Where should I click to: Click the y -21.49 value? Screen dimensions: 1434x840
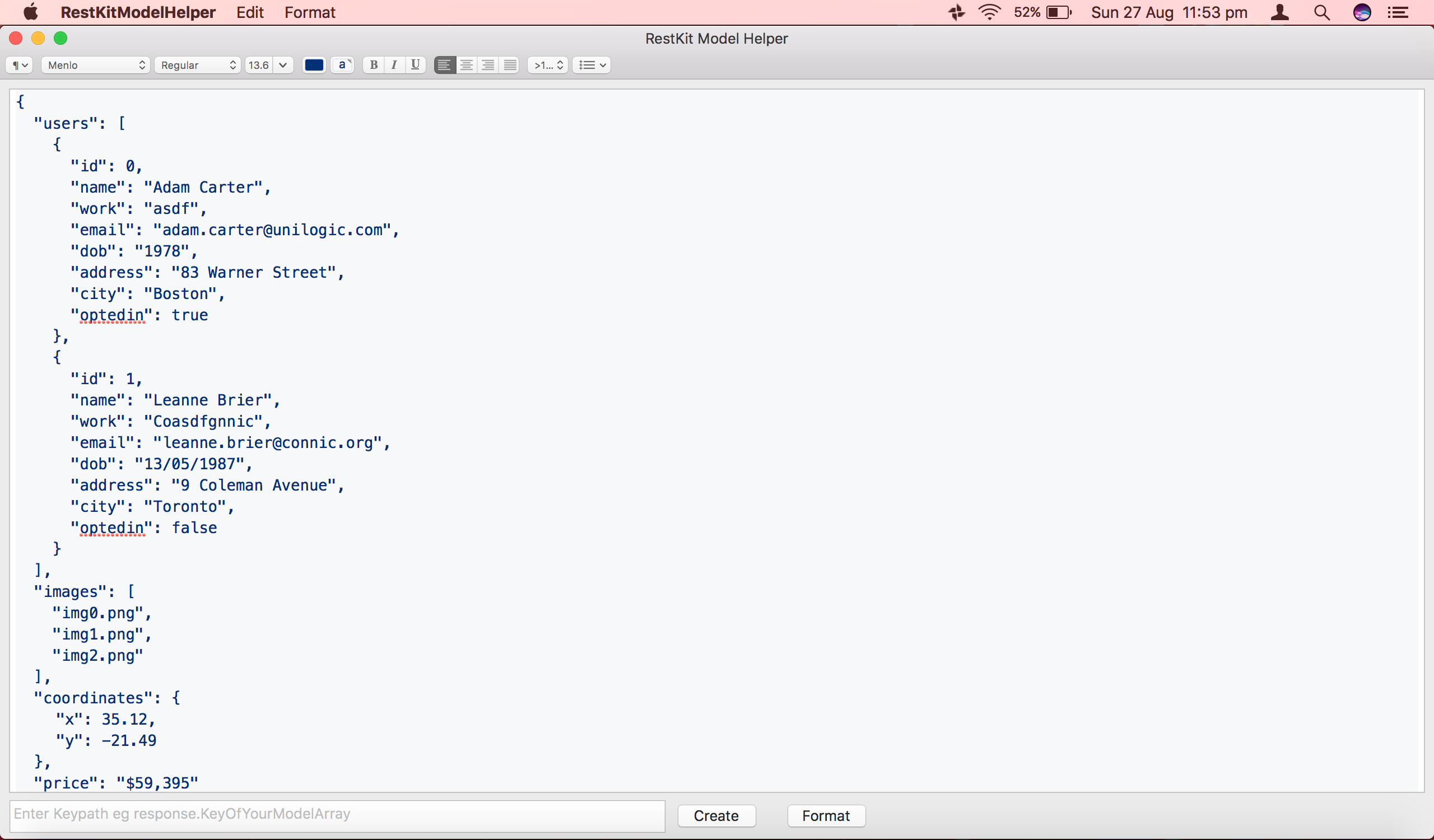[x=129, y=740]
